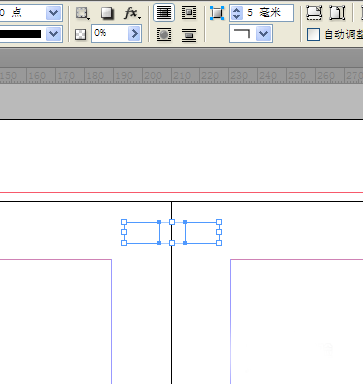The image size is (363, 384).
Task: Enable the 自动调整 auto-fit checkbox
Action: (x=313, y=34)
